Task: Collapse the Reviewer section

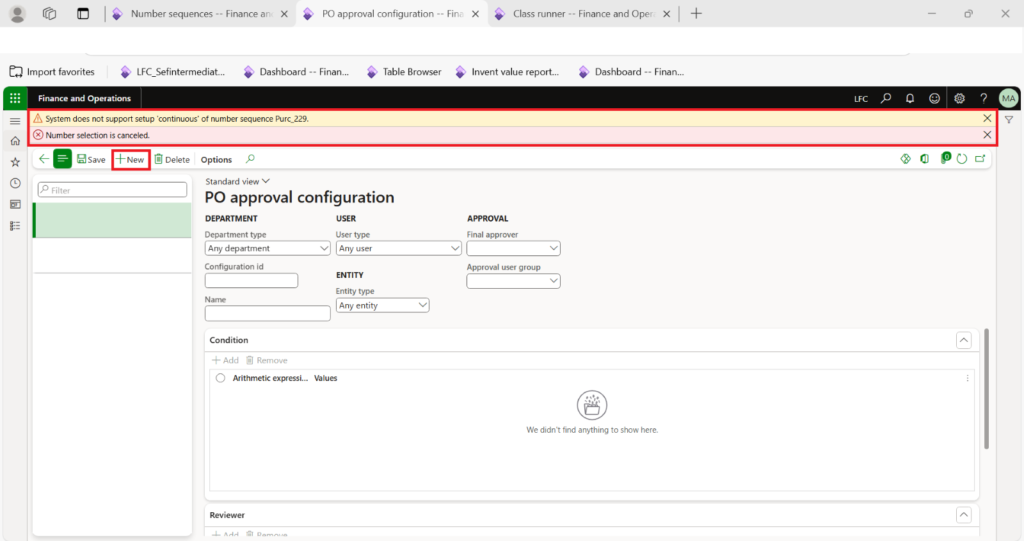Action: click(963, 515)
